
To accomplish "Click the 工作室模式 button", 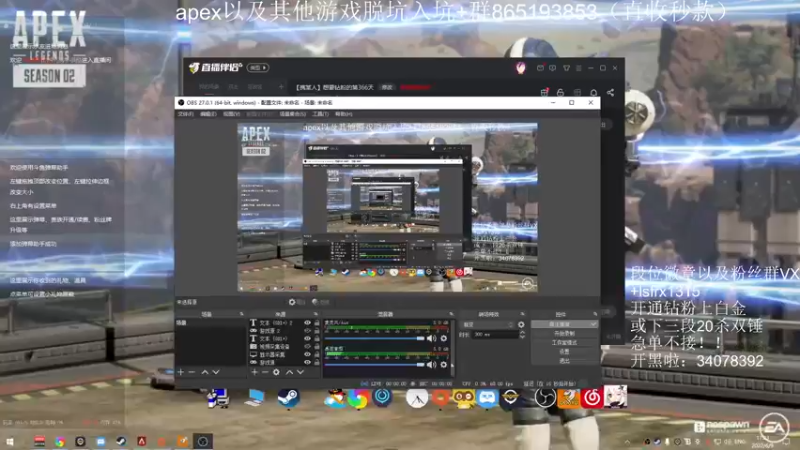I will [564, 342].
